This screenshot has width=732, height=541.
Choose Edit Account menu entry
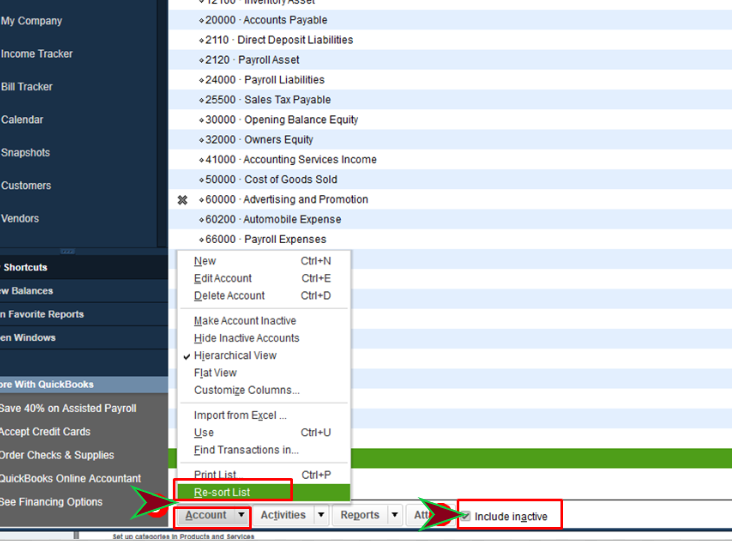(x=264, y=278)
